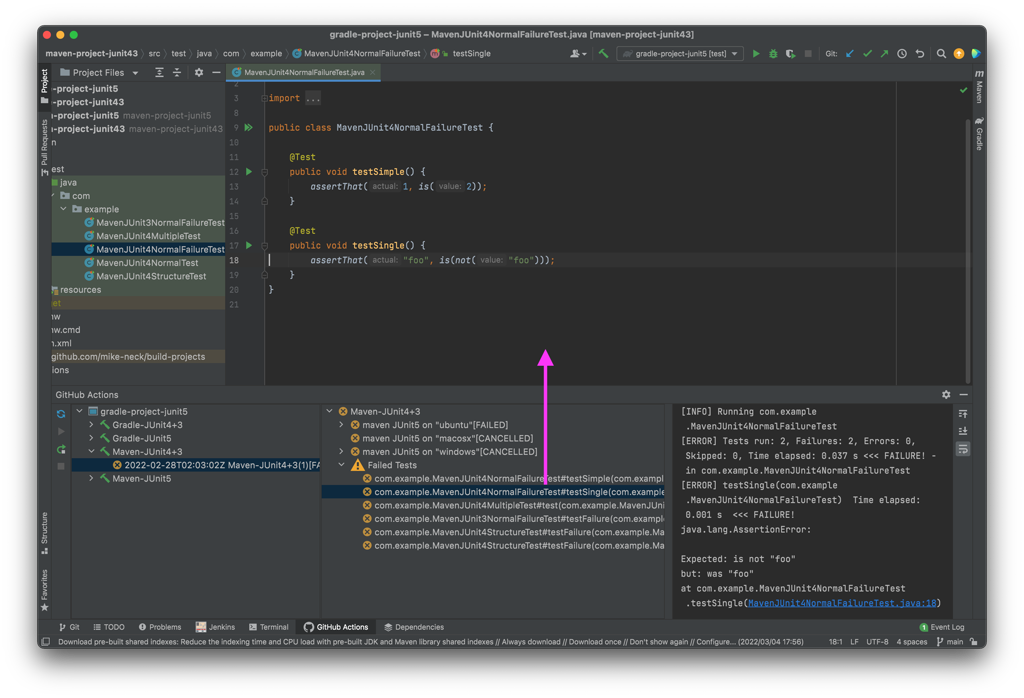Open GitHub Actions panel settings gear
Image resolution: width=1024 pixels, height=698 pixels.
(x=946, y=394)
